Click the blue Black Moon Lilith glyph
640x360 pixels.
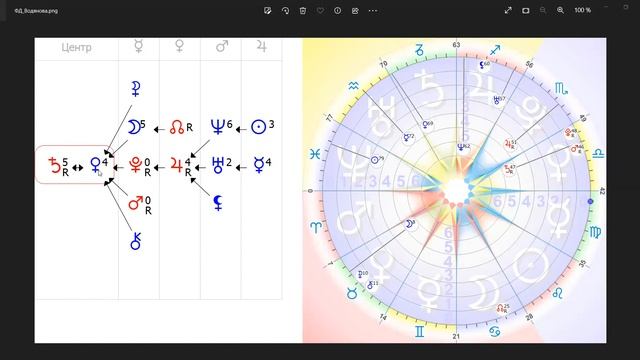point(218,203)
